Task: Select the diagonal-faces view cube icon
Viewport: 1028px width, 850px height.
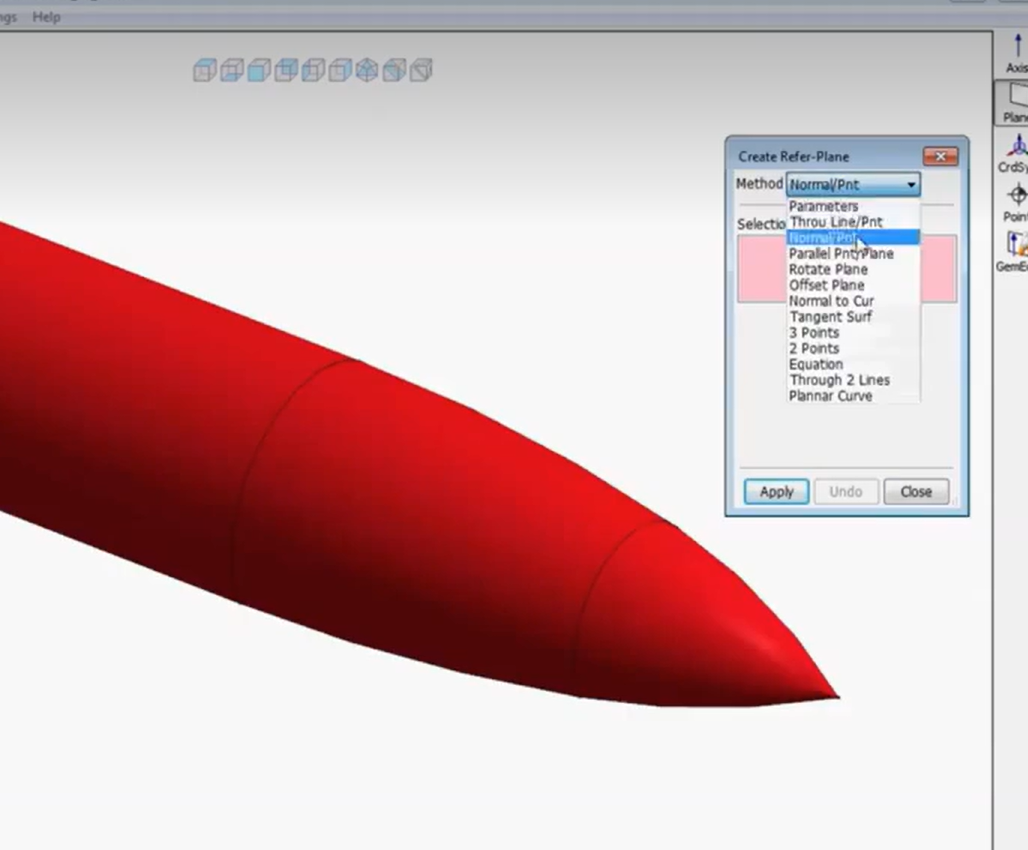Action: pyautogui.click(x=394, y=70)
